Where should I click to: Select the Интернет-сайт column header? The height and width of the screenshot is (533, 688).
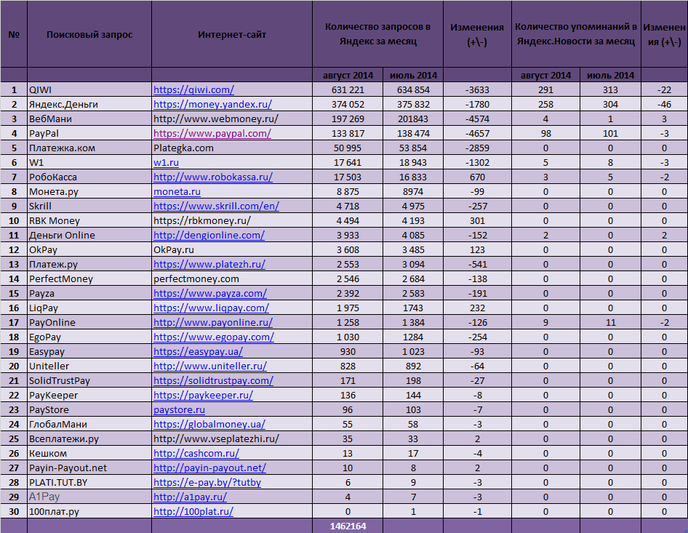pos(232,34)
